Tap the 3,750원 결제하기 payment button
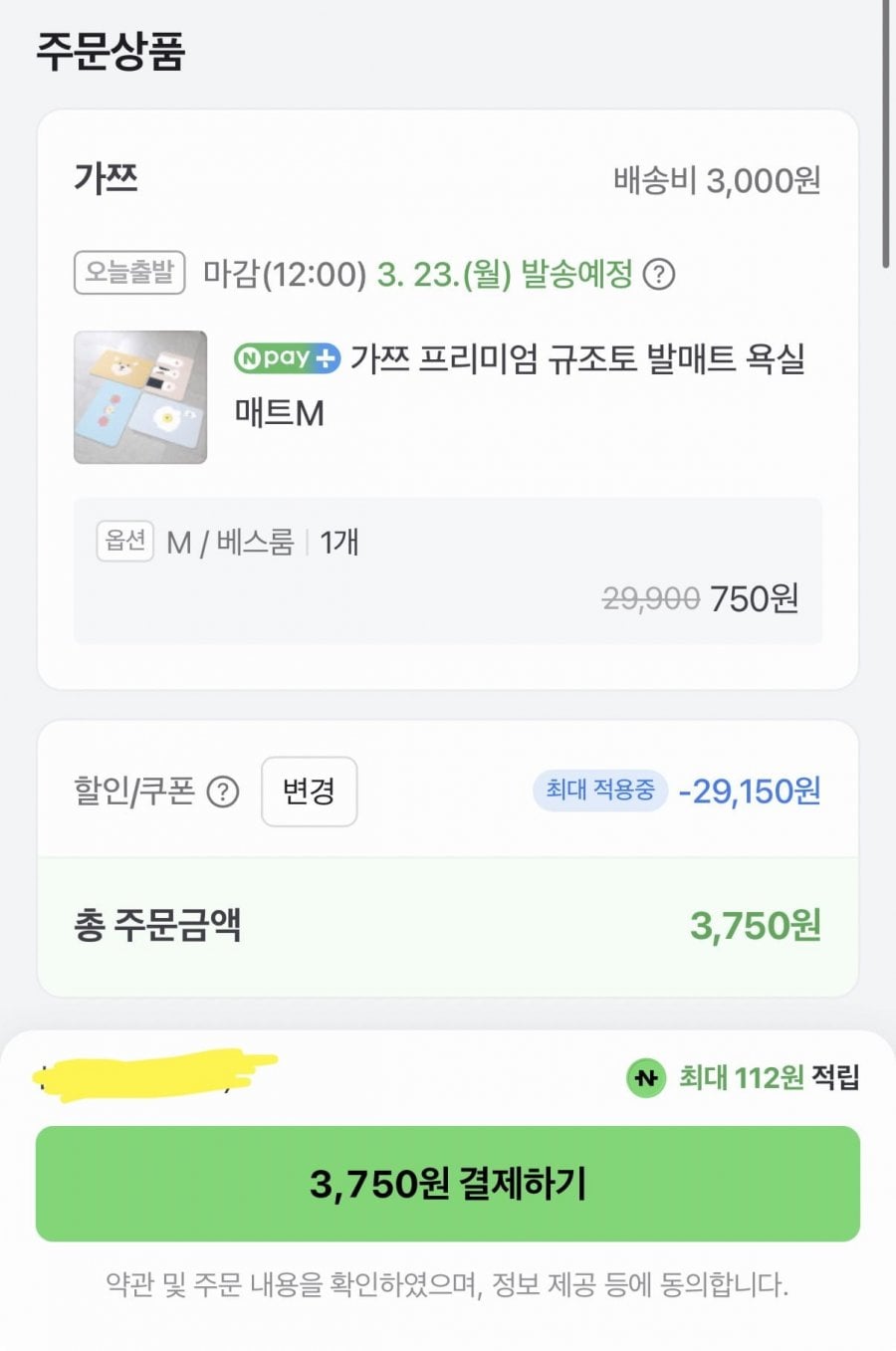Screen dimensions: 896x1351 [x=448, y=1183]
